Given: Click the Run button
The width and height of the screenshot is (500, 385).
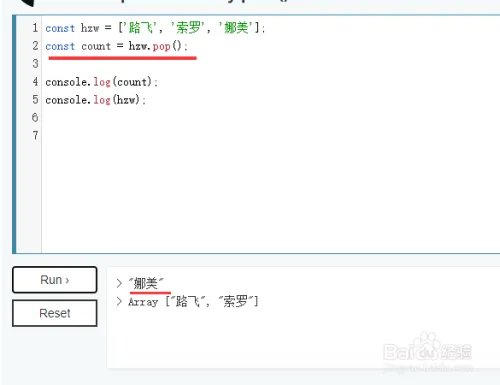Looking at the screenshot, I should point(55,280).
